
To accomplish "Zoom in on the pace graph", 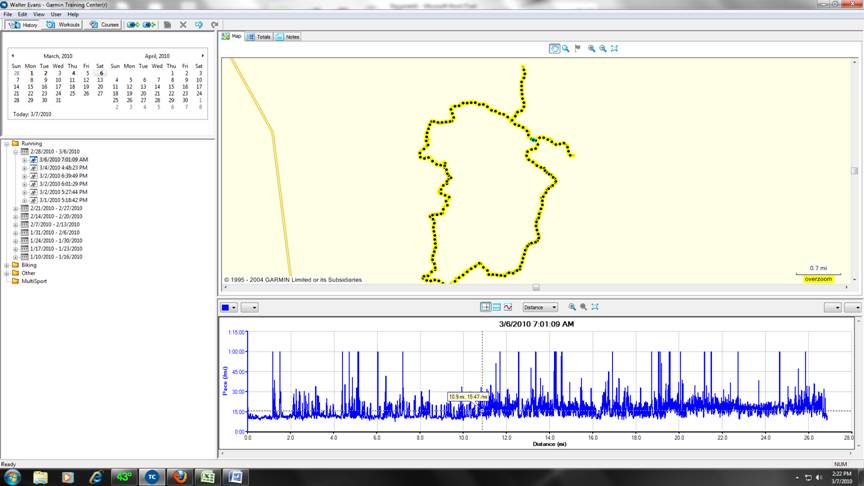I will 572,307.
